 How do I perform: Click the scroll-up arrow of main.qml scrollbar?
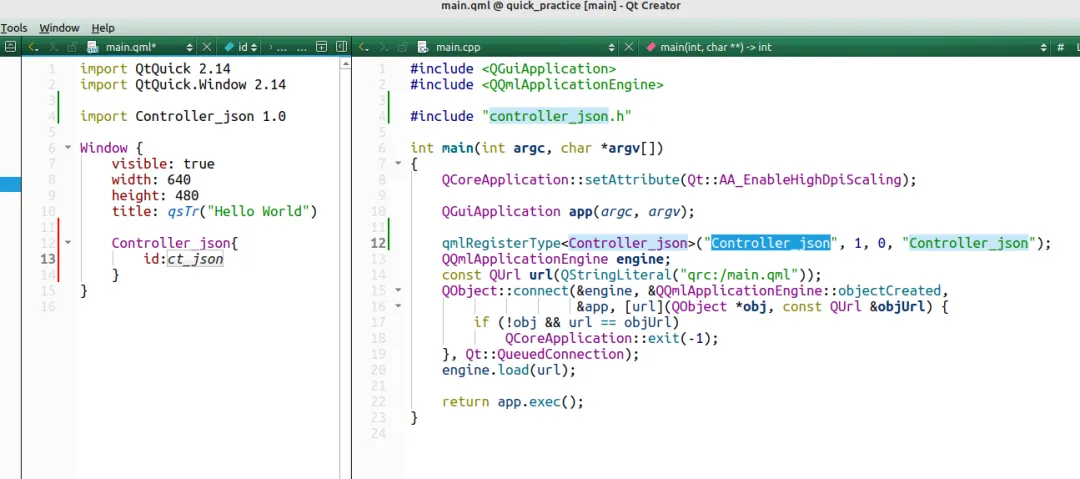click(345, 64)
